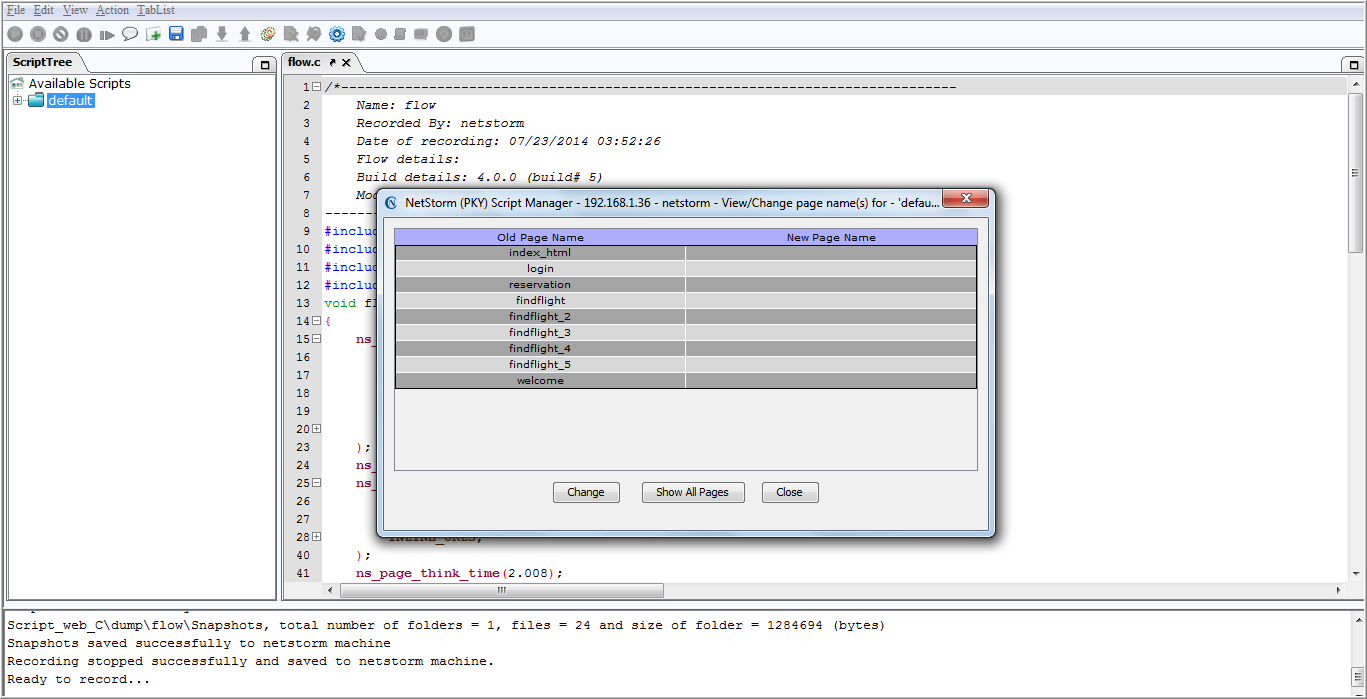Click the colored gears toolbar icon
Viewport: 1367px width, 699px height.
tap(268, 34)
